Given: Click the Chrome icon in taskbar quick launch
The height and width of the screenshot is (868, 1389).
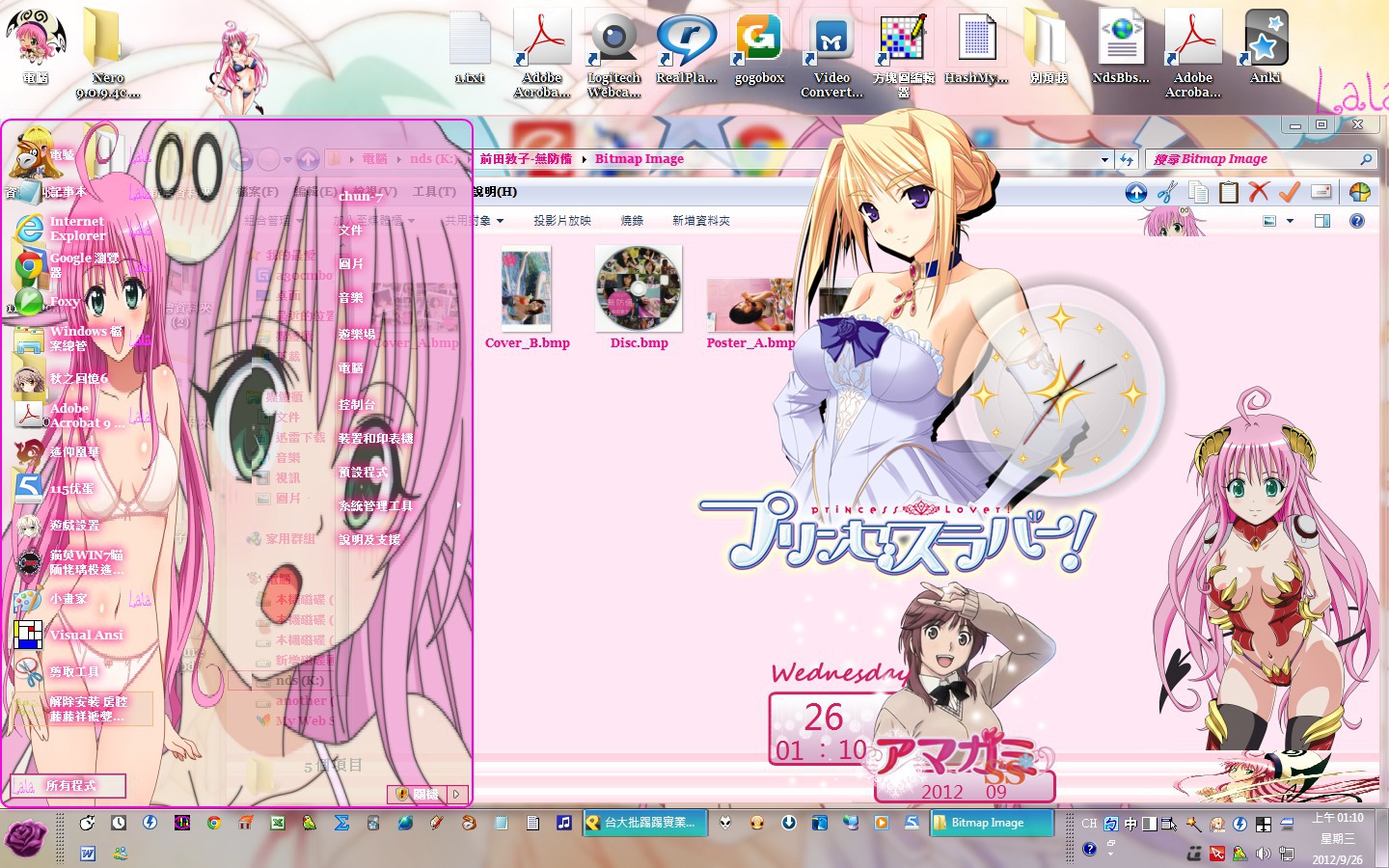Looking at the screenshot, I should pos(213,823).
